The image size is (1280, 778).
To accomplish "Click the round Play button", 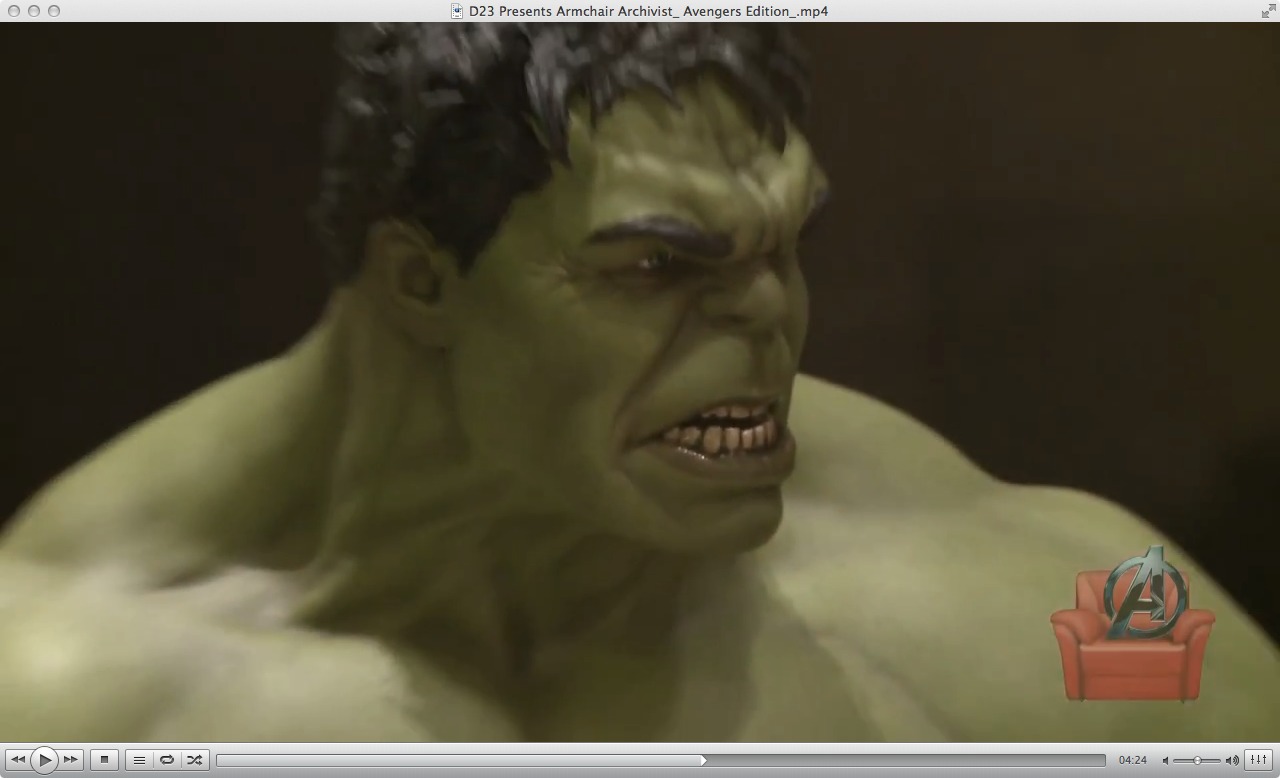I will click(x=44, y=760).
